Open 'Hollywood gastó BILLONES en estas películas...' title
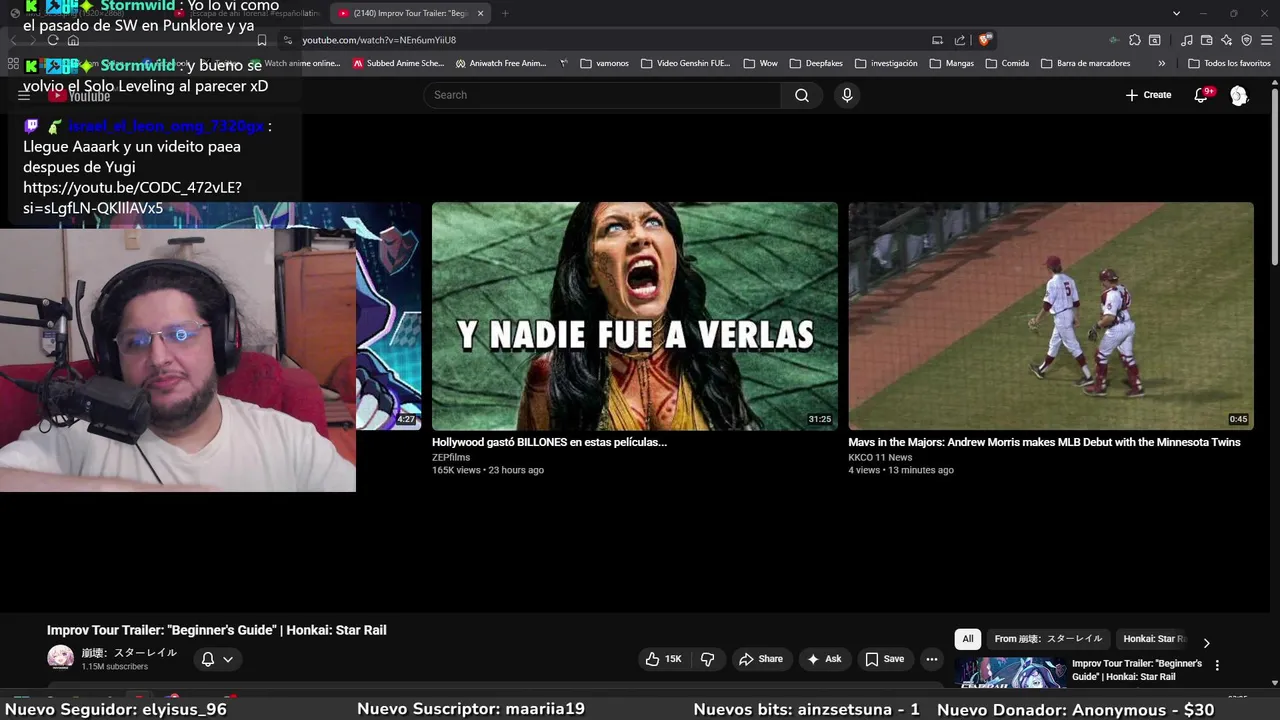 (x=549, y=442)
